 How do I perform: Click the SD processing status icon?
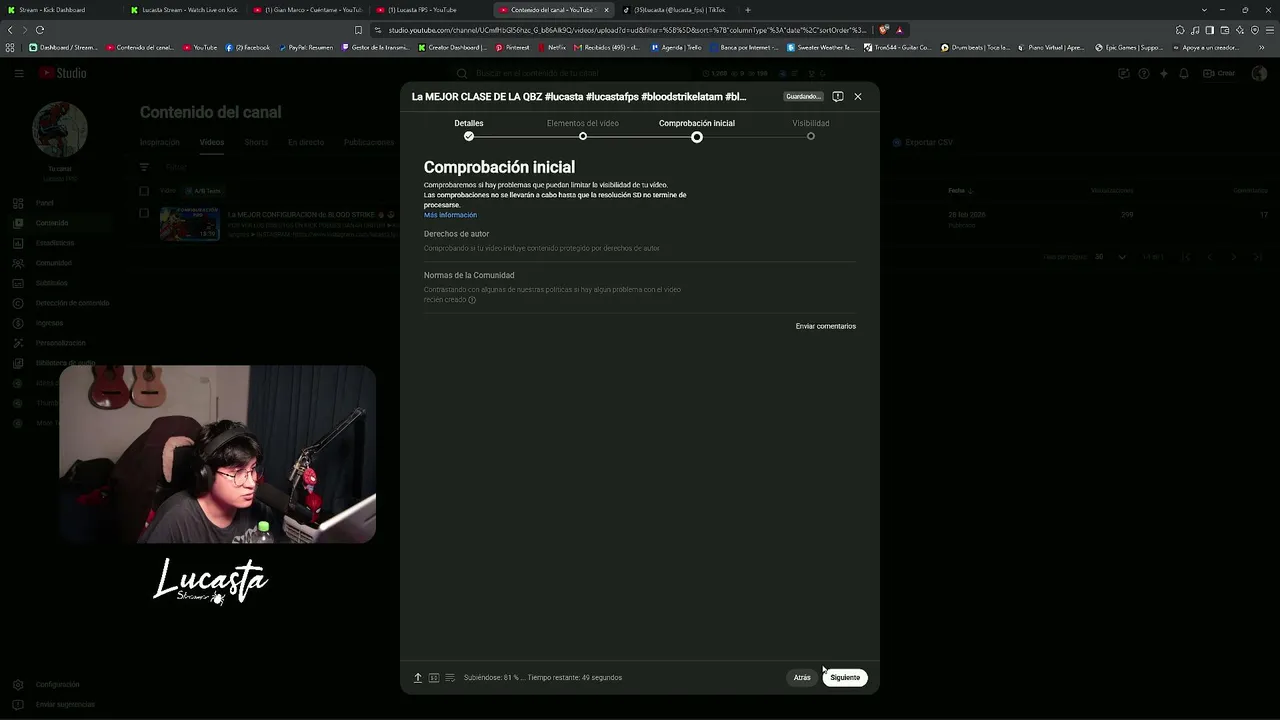434,677
